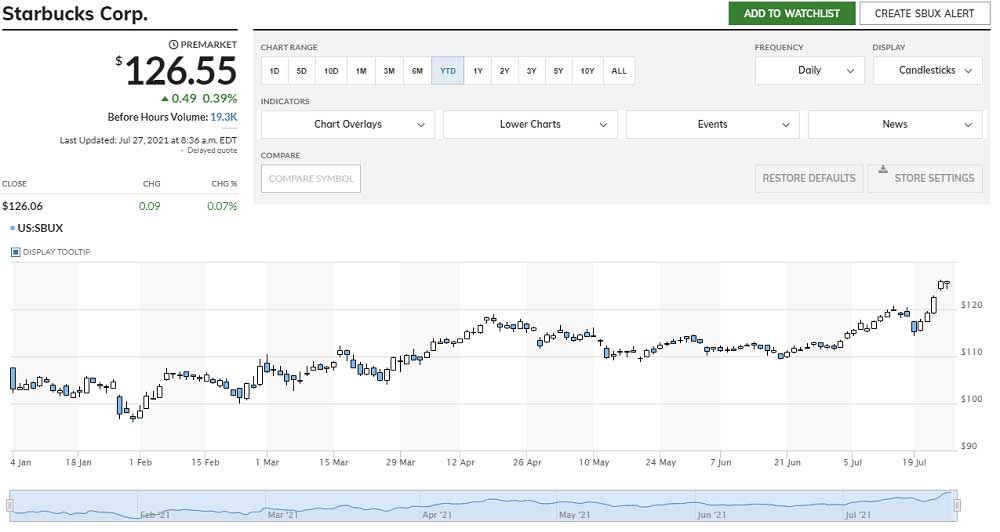Click Feb '21 on the range navigator
The height and width of the screenshot is (532, 1000).
(x=155, y=515)
